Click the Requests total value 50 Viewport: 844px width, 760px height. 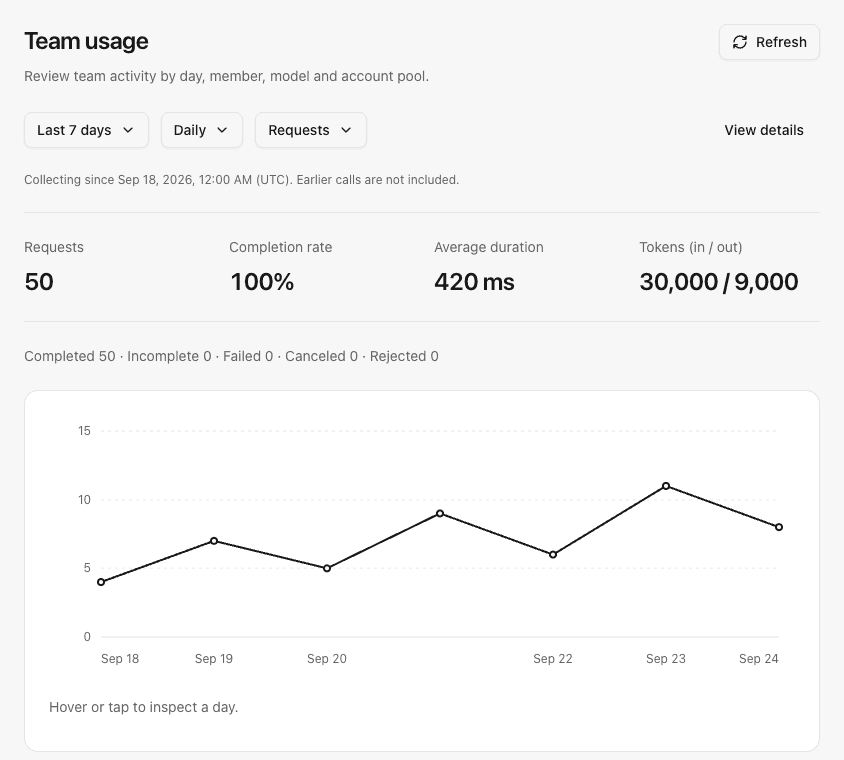point(39,282)
